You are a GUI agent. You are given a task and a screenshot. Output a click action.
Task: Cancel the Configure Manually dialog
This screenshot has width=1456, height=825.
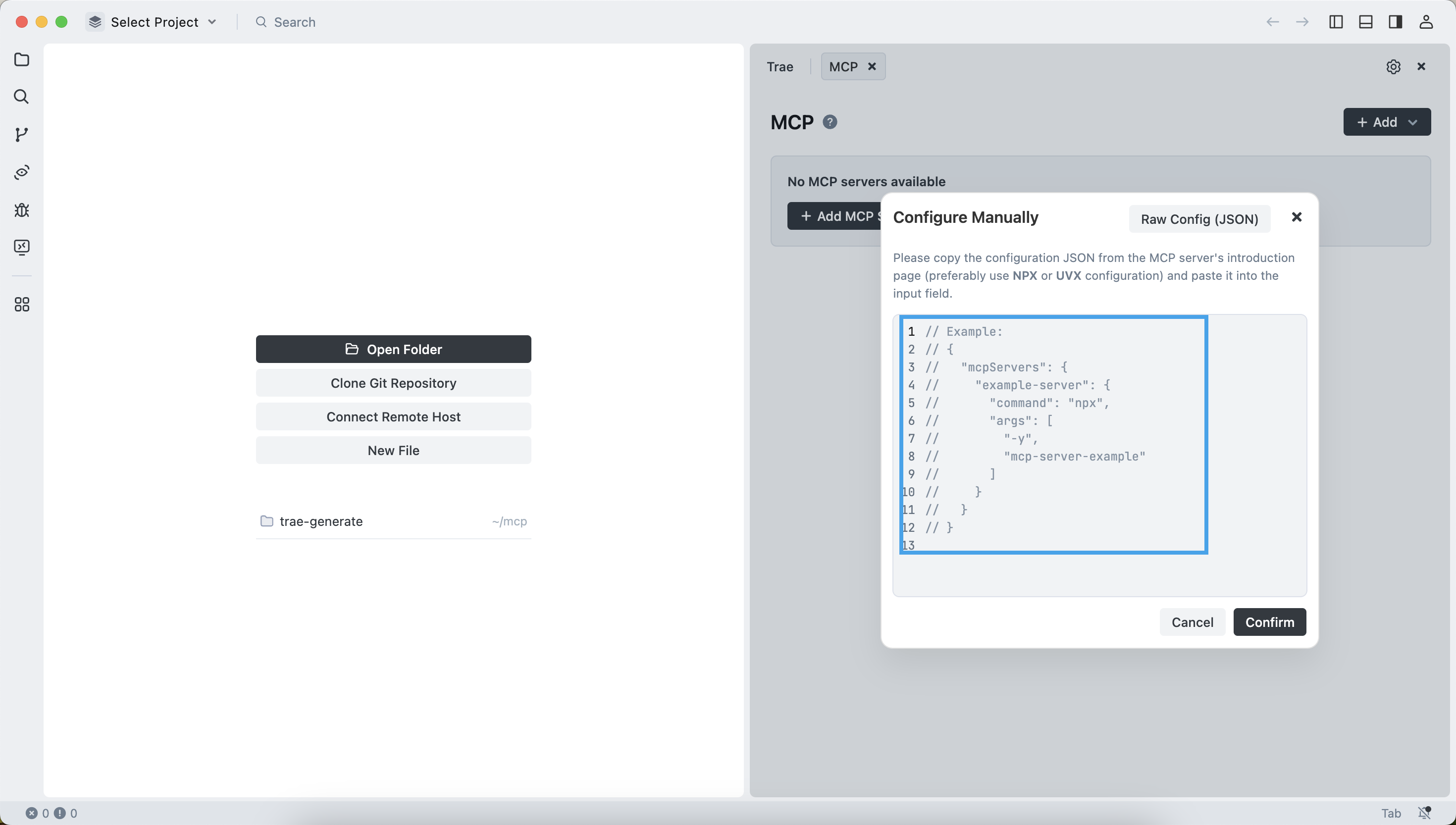tap(1192, 622)
